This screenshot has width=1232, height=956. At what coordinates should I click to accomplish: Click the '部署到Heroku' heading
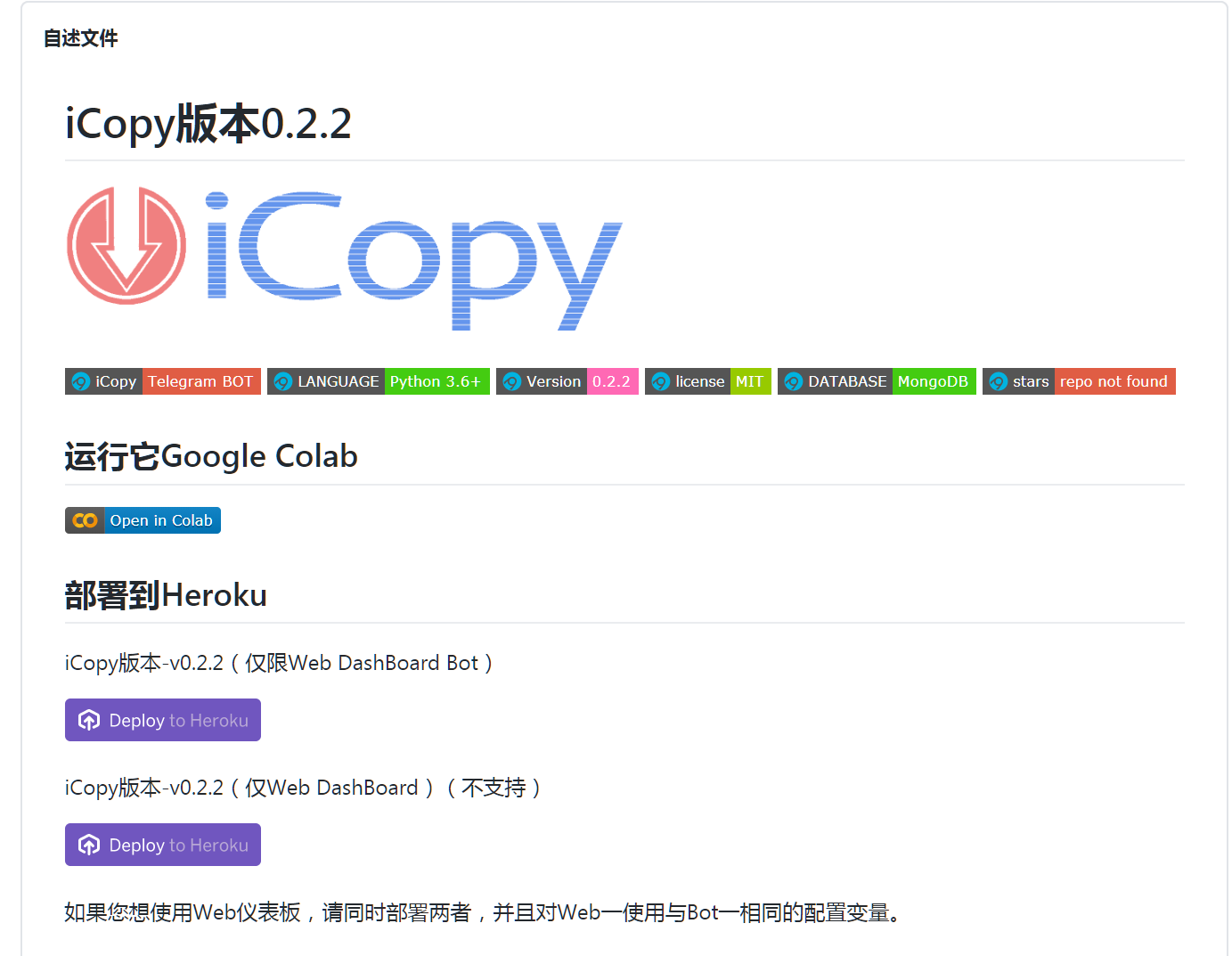166,595
